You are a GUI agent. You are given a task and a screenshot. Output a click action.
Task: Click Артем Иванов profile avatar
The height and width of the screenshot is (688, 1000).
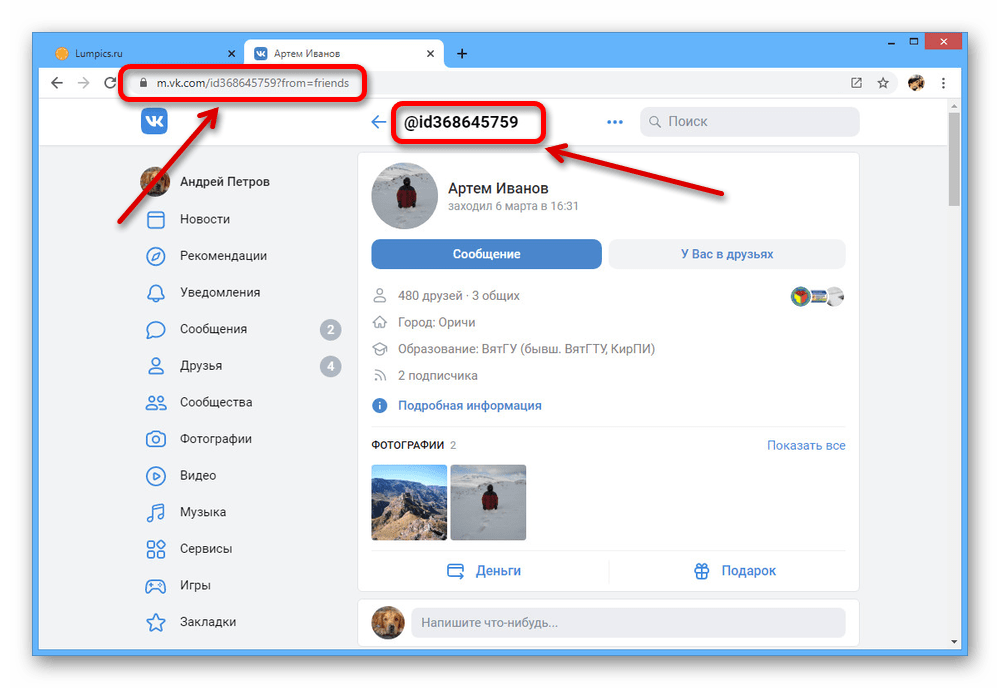(404, 196)
